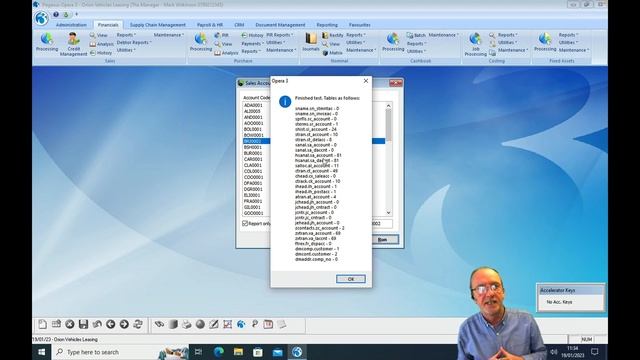Expand Sales Utilities dropdown
Image resolution: width=640 pixels, height=360 pixels.
pyautogui.click(x=126, y=50)
